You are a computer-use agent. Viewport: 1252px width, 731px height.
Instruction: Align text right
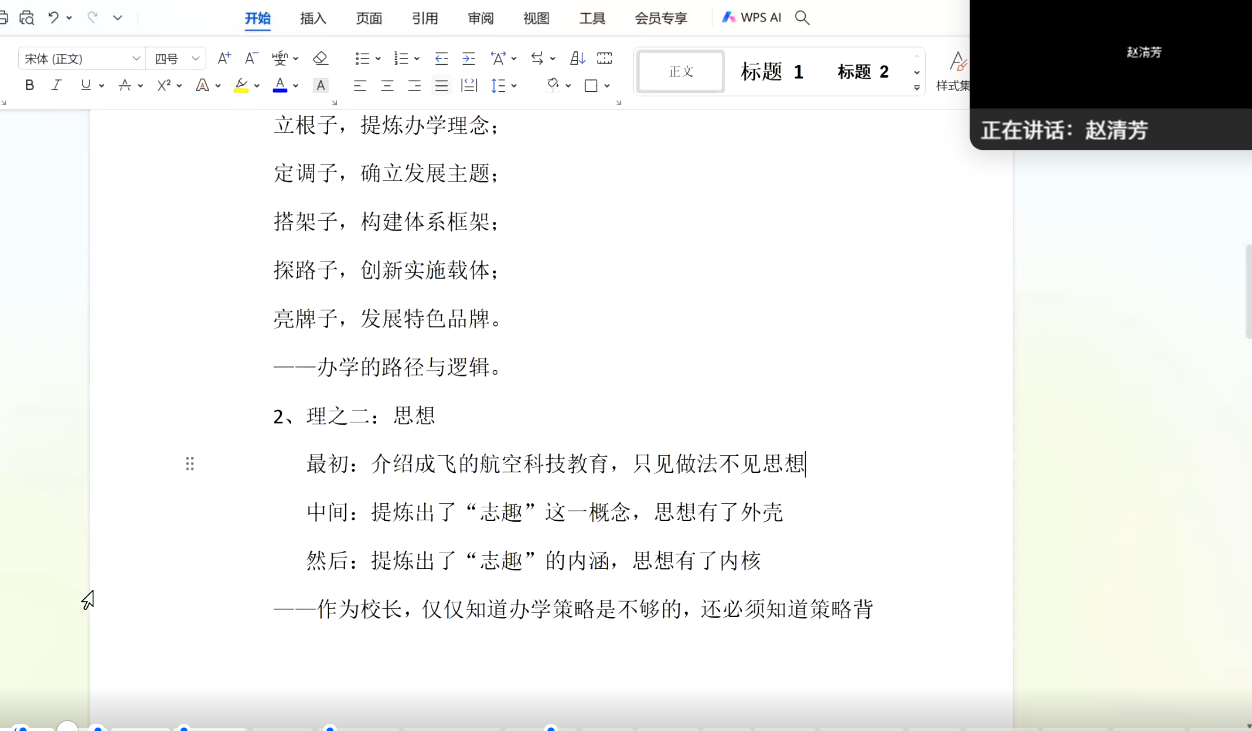(414, 86)
